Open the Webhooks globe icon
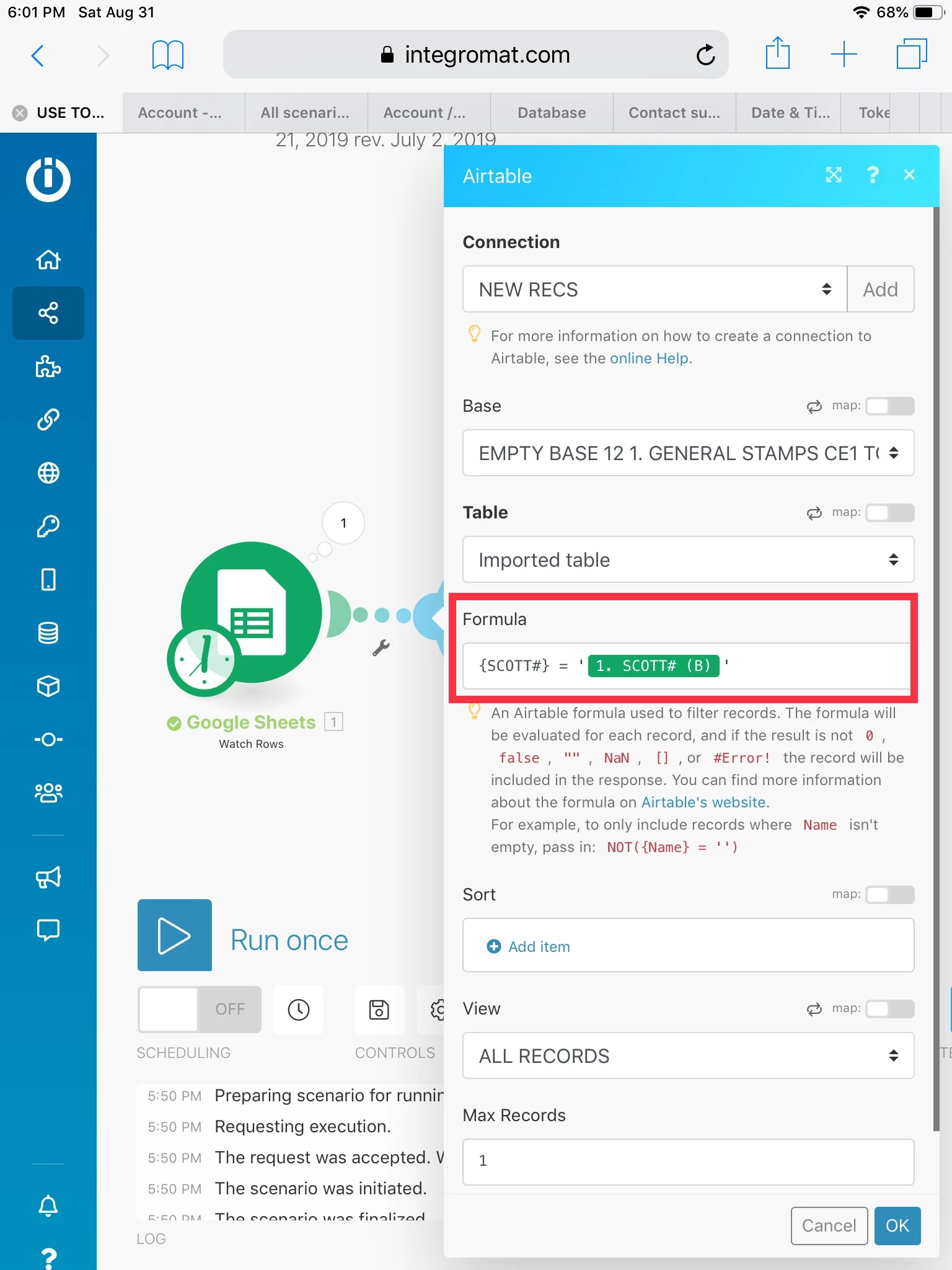This screenshot has width=952, height=1270. pyautogui.click(x=48, y=473)
